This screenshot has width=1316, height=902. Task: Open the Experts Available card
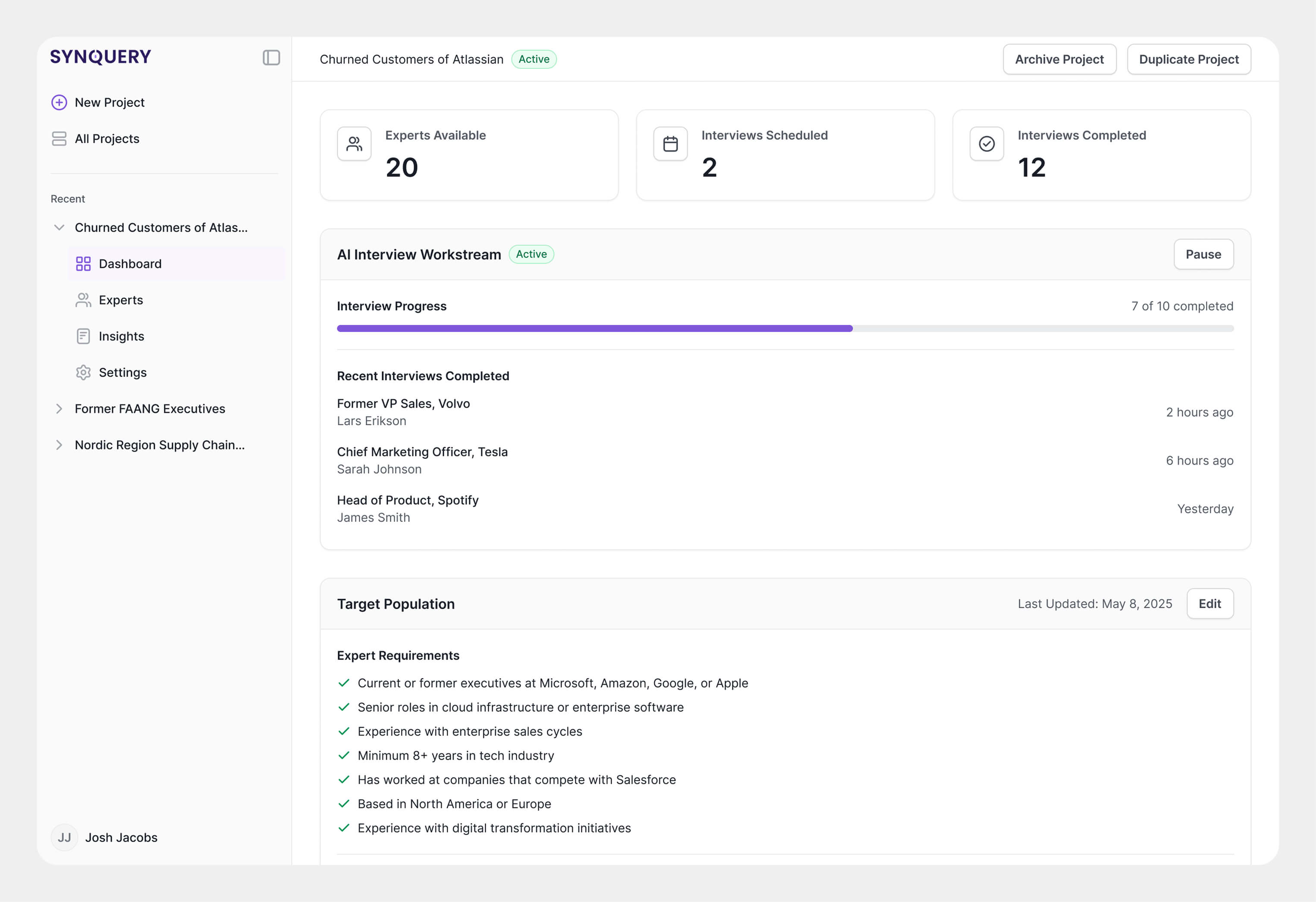click(469, 155)
